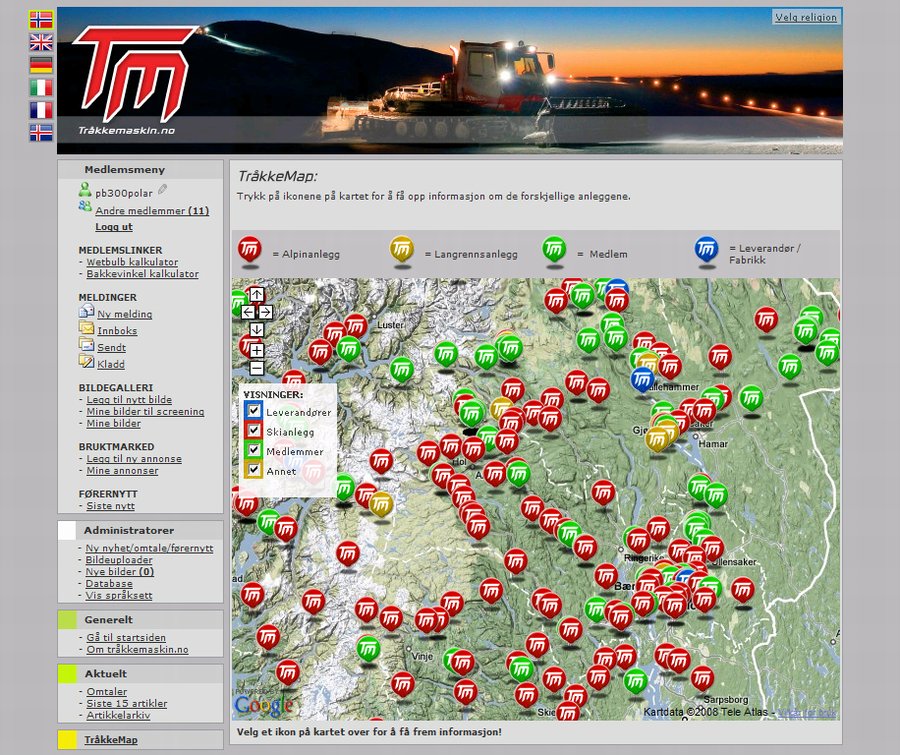Open the Database link
This screenshot has width=900, height=755.
click(x=108, y=584)
